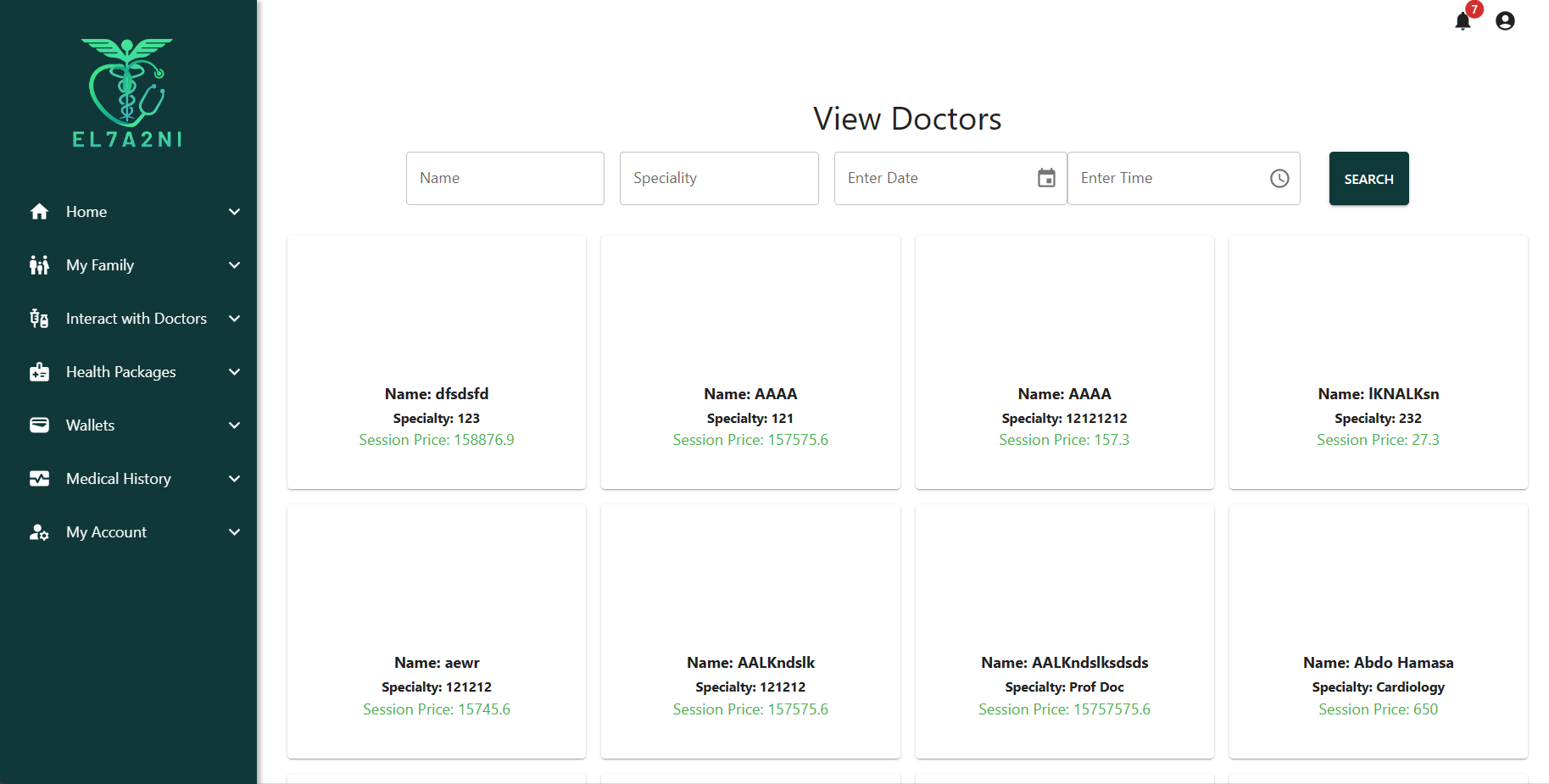The image size is (1549, 784).
Task: Click the Medical History monitor icon
Action: [39, 479]
